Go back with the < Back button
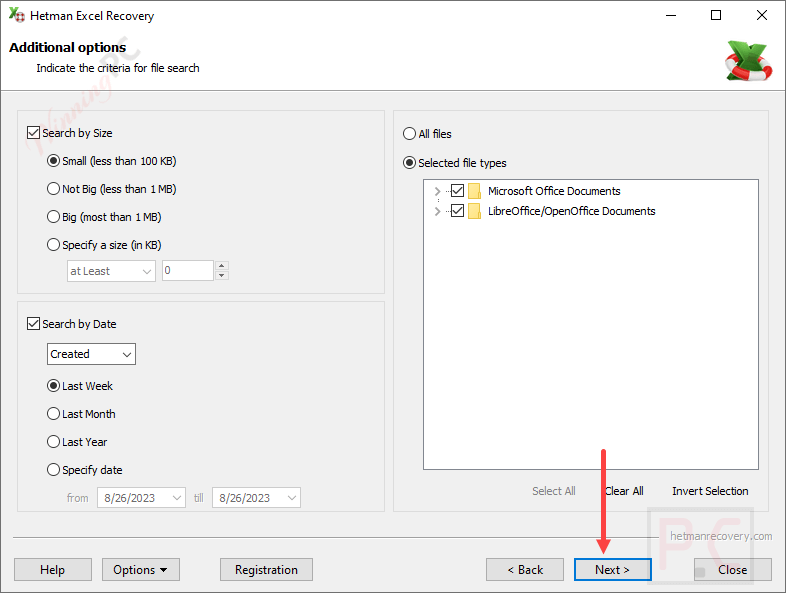The image size is (786, 593). click(x=525, y=570)
